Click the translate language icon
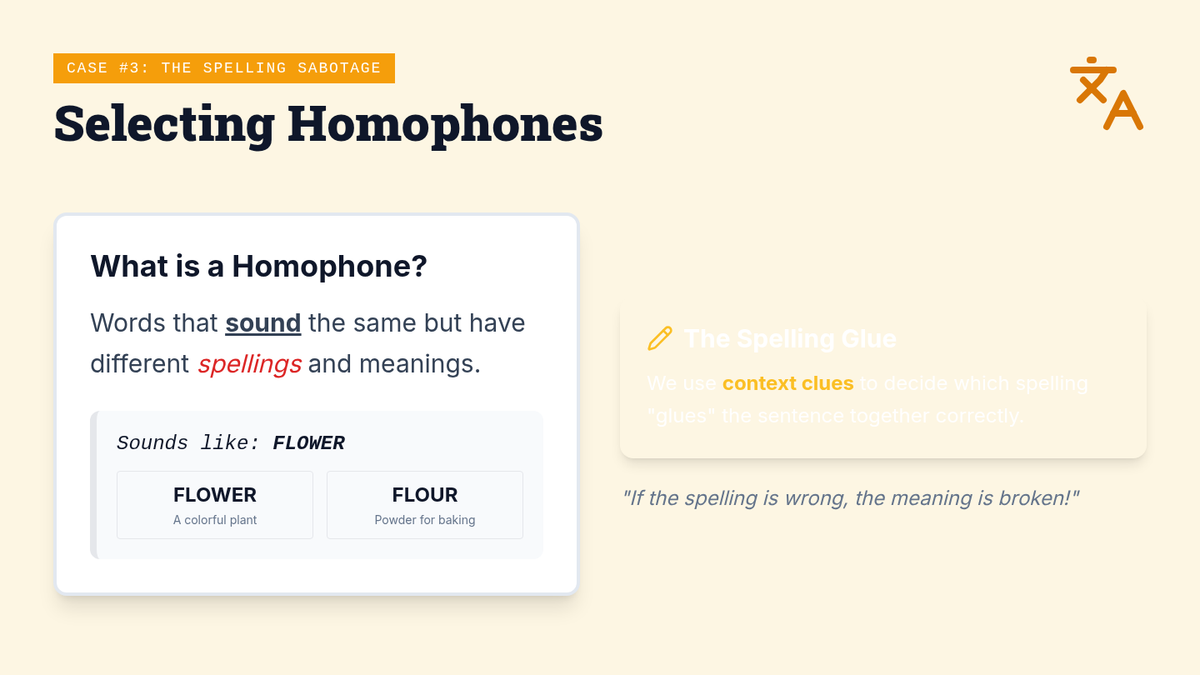This screenshot has height=675, width=1200. coord(1106,94)
